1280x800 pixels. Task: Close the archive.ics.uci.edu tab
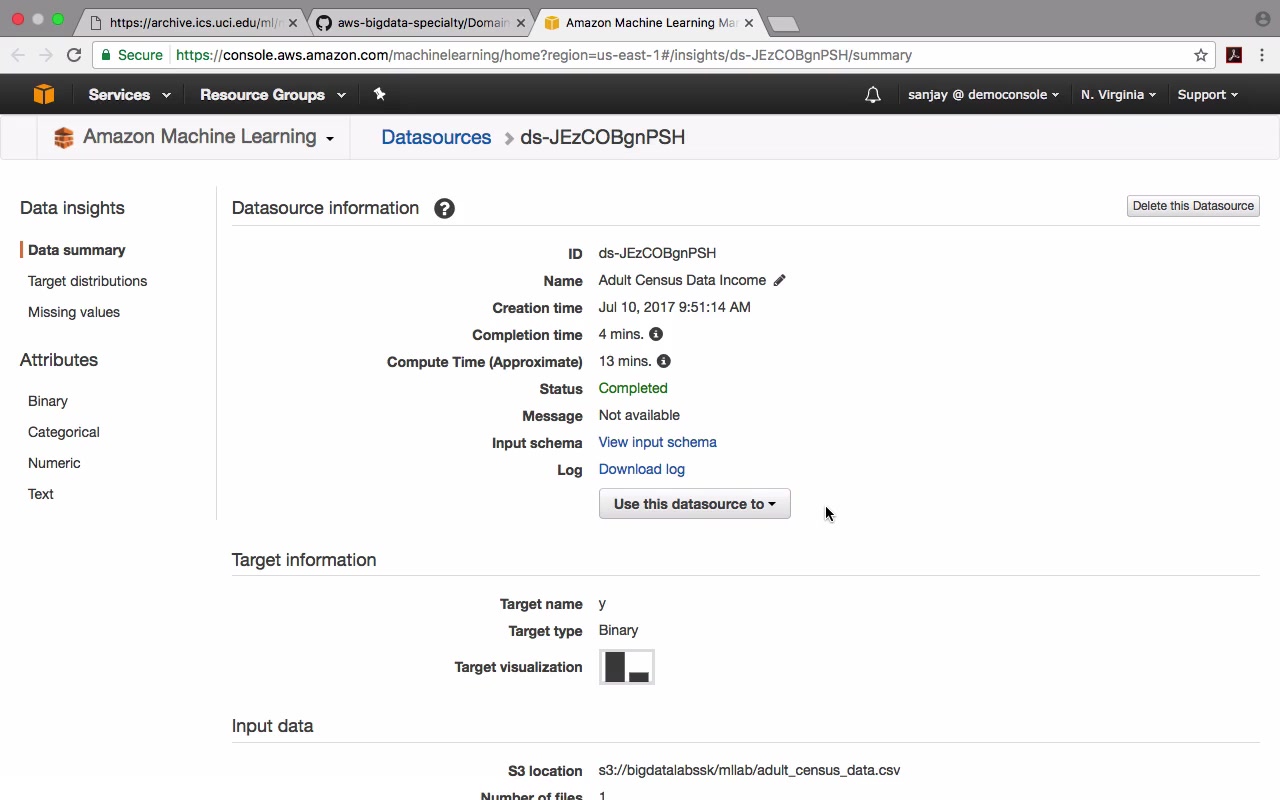pyautogui.click(x=293, y=22)
